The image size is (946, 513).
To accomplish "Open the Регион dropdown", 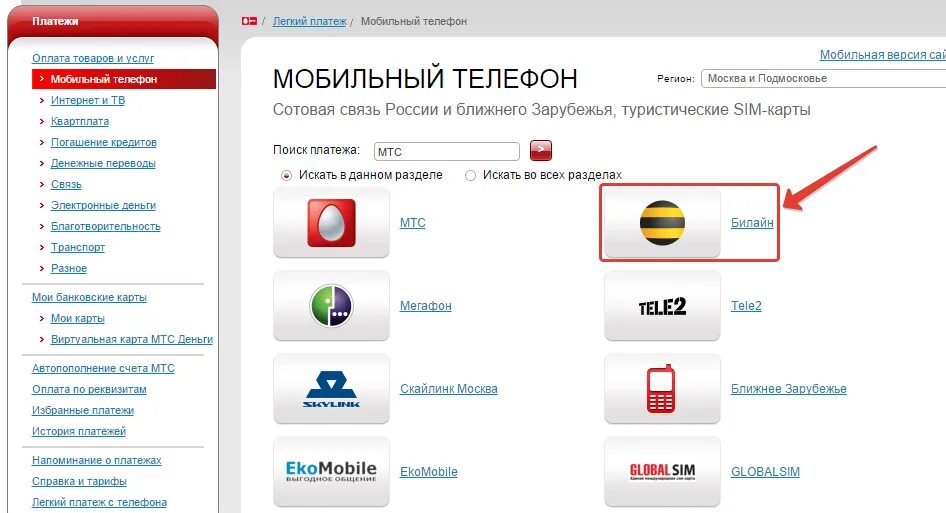I will click(824, 78).
